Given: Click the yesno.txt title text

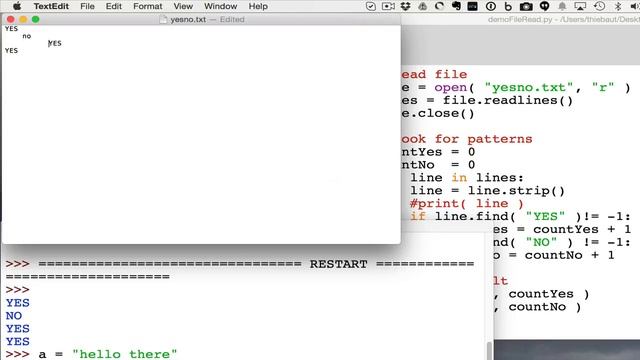Looking at the screenshot, I should 188,19.
